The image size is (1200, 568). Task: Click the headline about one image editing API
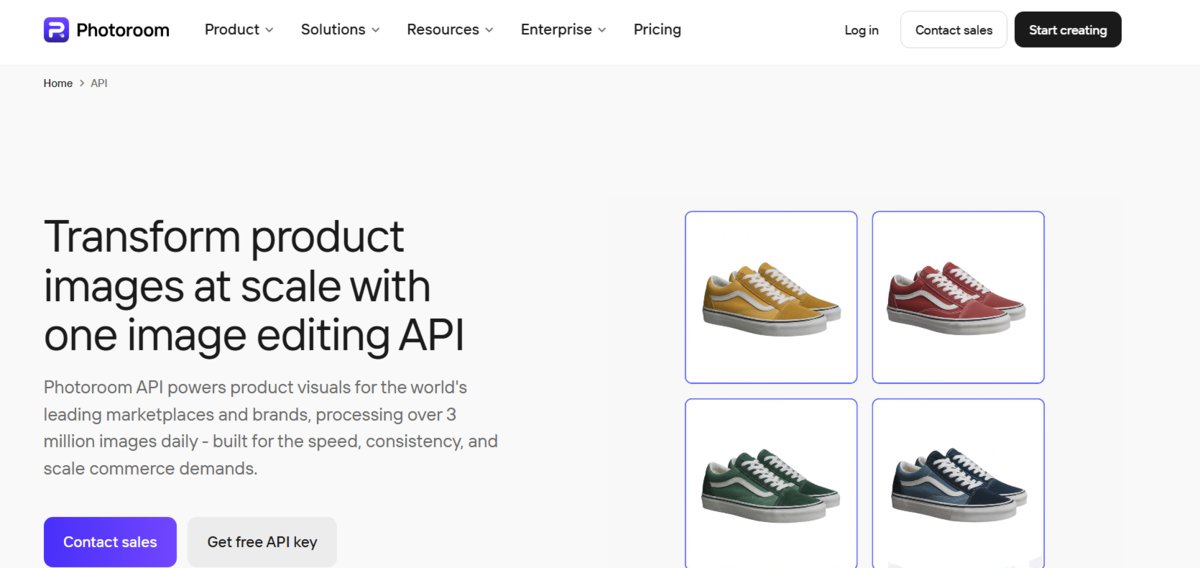pos(254,286)
